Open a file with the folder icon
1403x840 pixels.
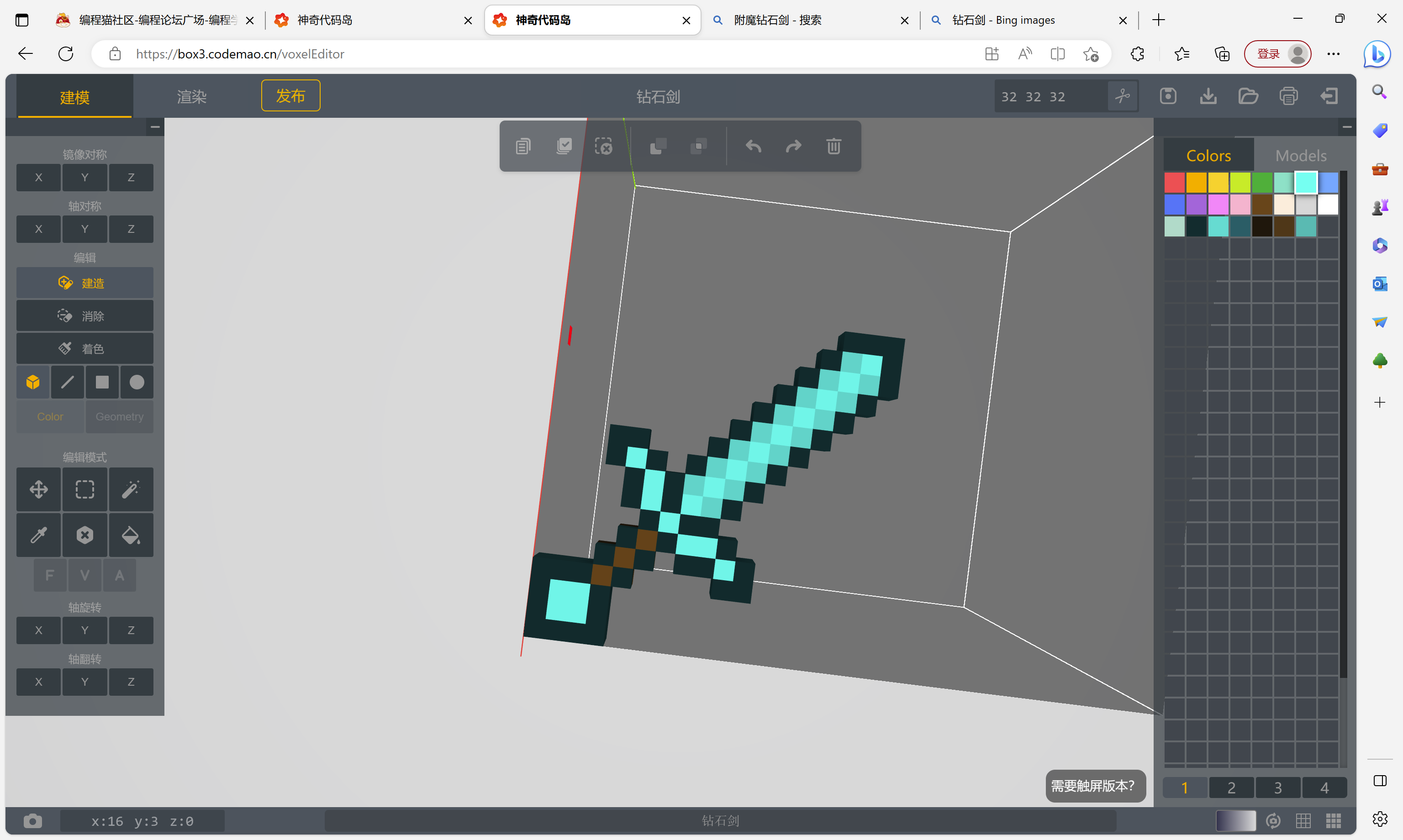pos(1249,96)
